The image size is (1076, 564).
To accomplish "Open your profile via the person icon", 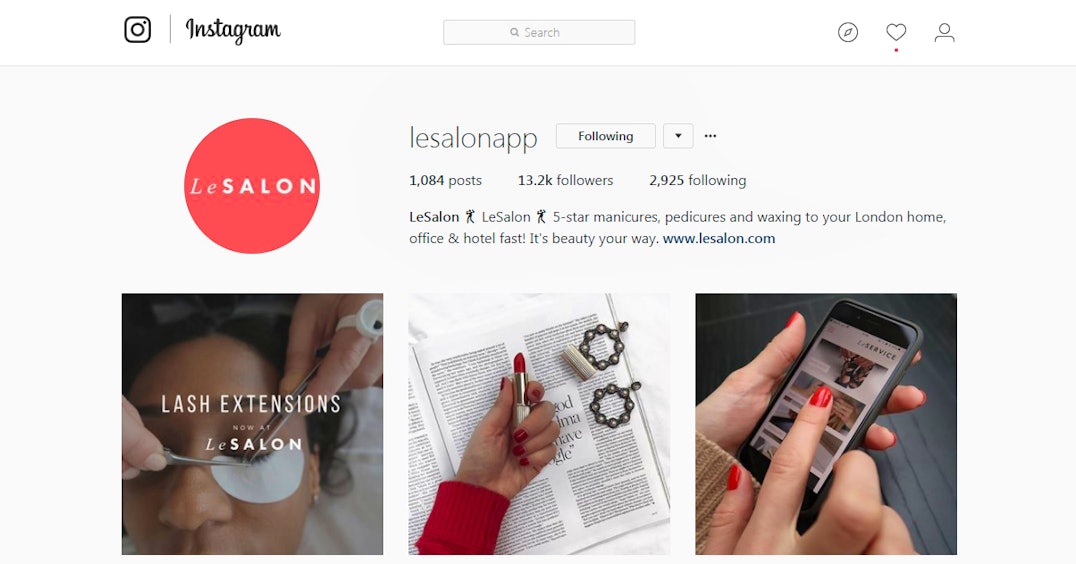I will point(944,32).
